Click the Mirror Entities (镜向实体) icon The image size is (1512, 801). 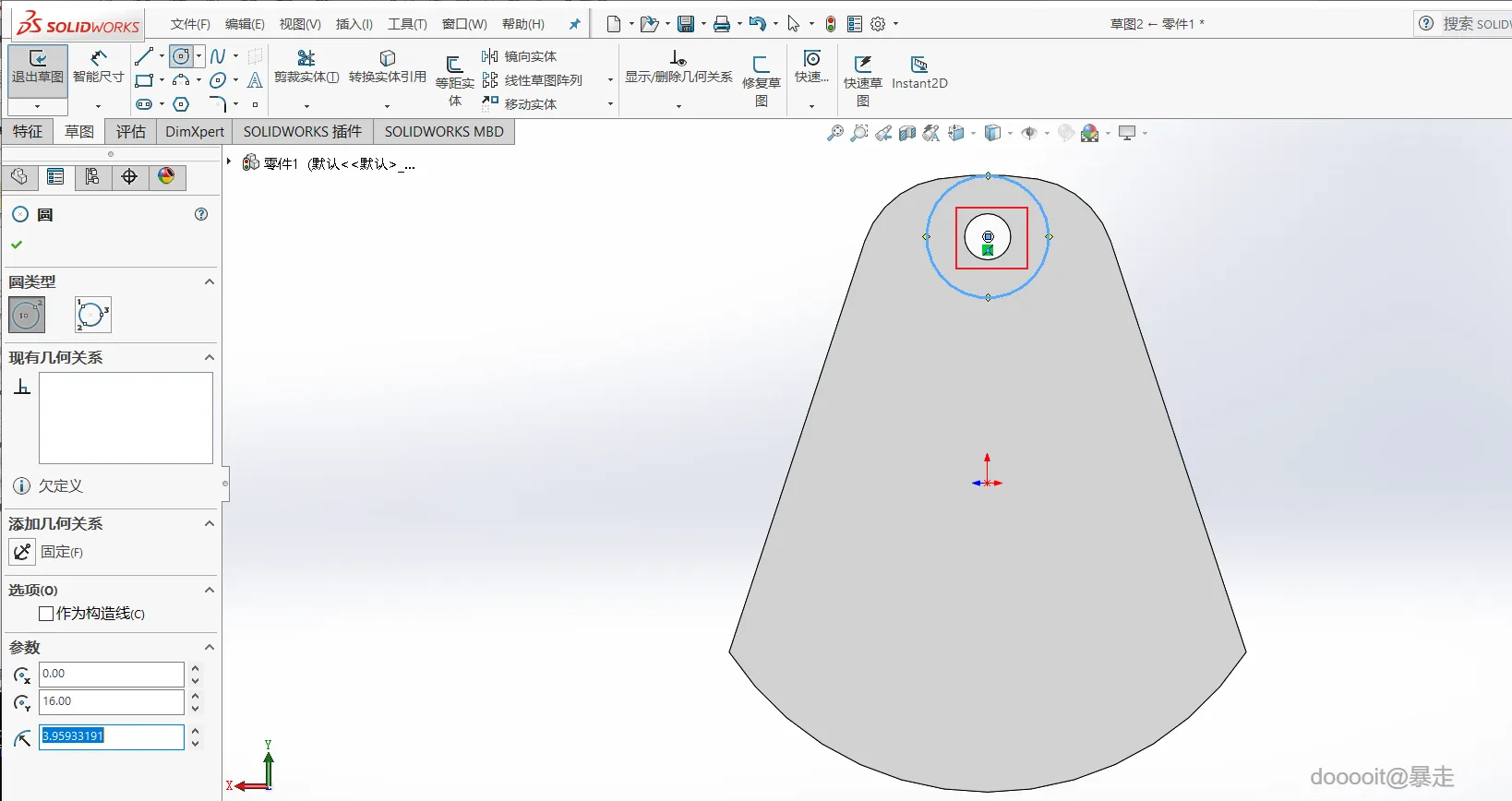[x=490, y=57]
